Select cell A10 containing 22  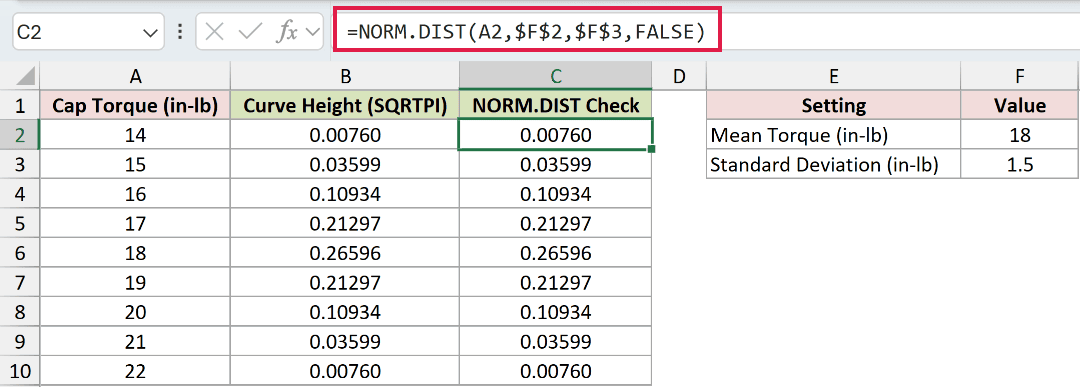(135, 371)
